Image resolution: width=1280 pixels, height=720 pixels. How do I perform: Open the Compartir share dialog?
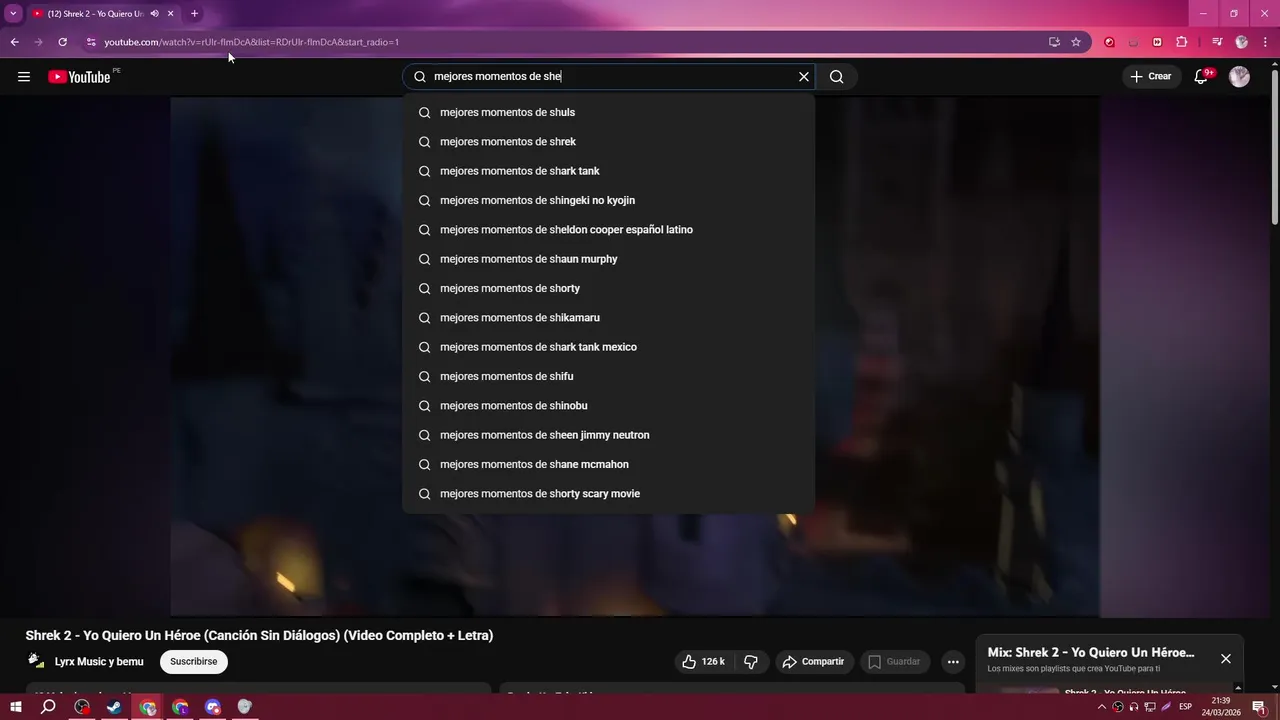point(814,662)
